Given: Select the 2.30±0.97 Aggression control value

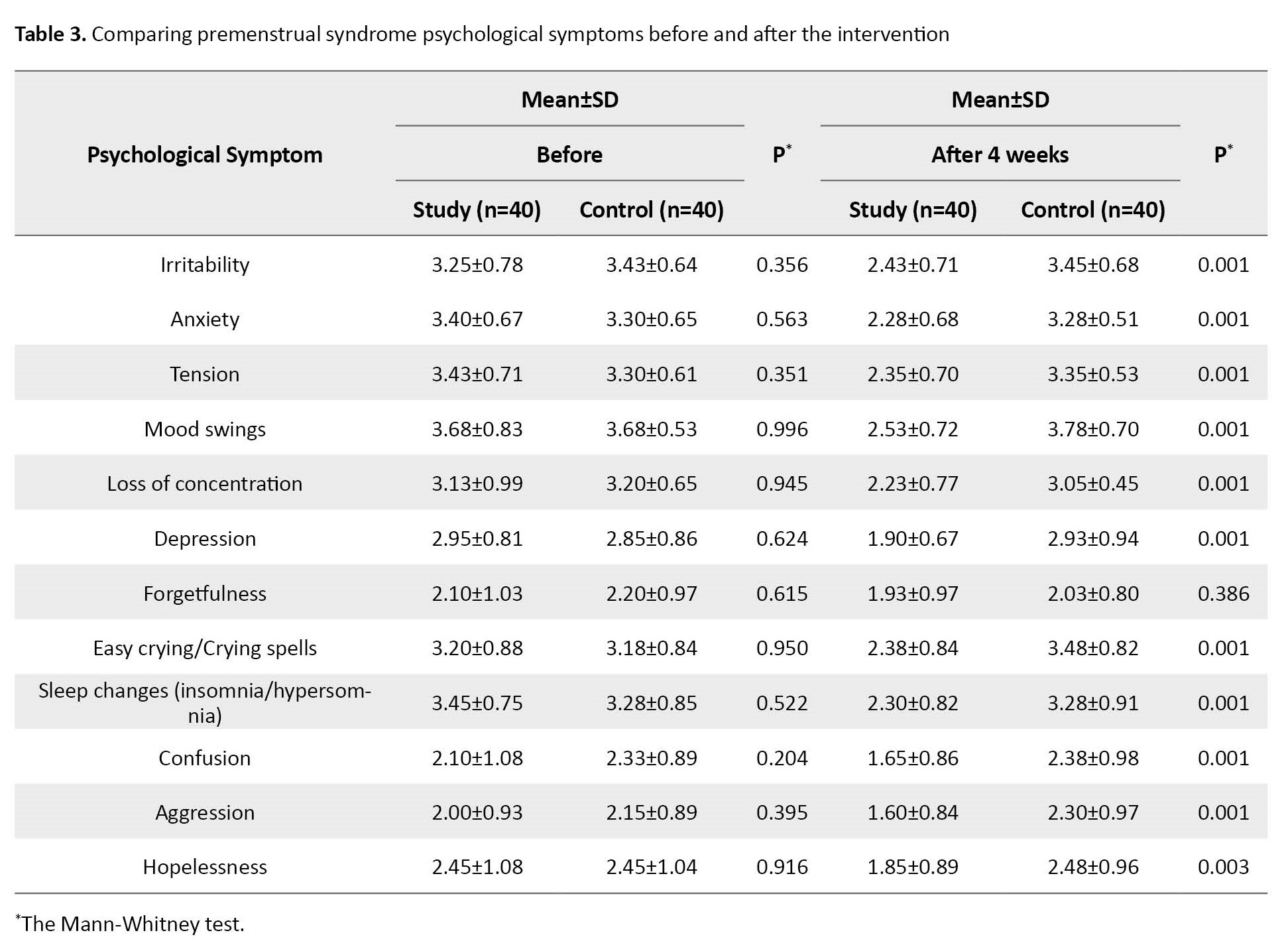Looking at the screenshot, I should coord(1093,812).
